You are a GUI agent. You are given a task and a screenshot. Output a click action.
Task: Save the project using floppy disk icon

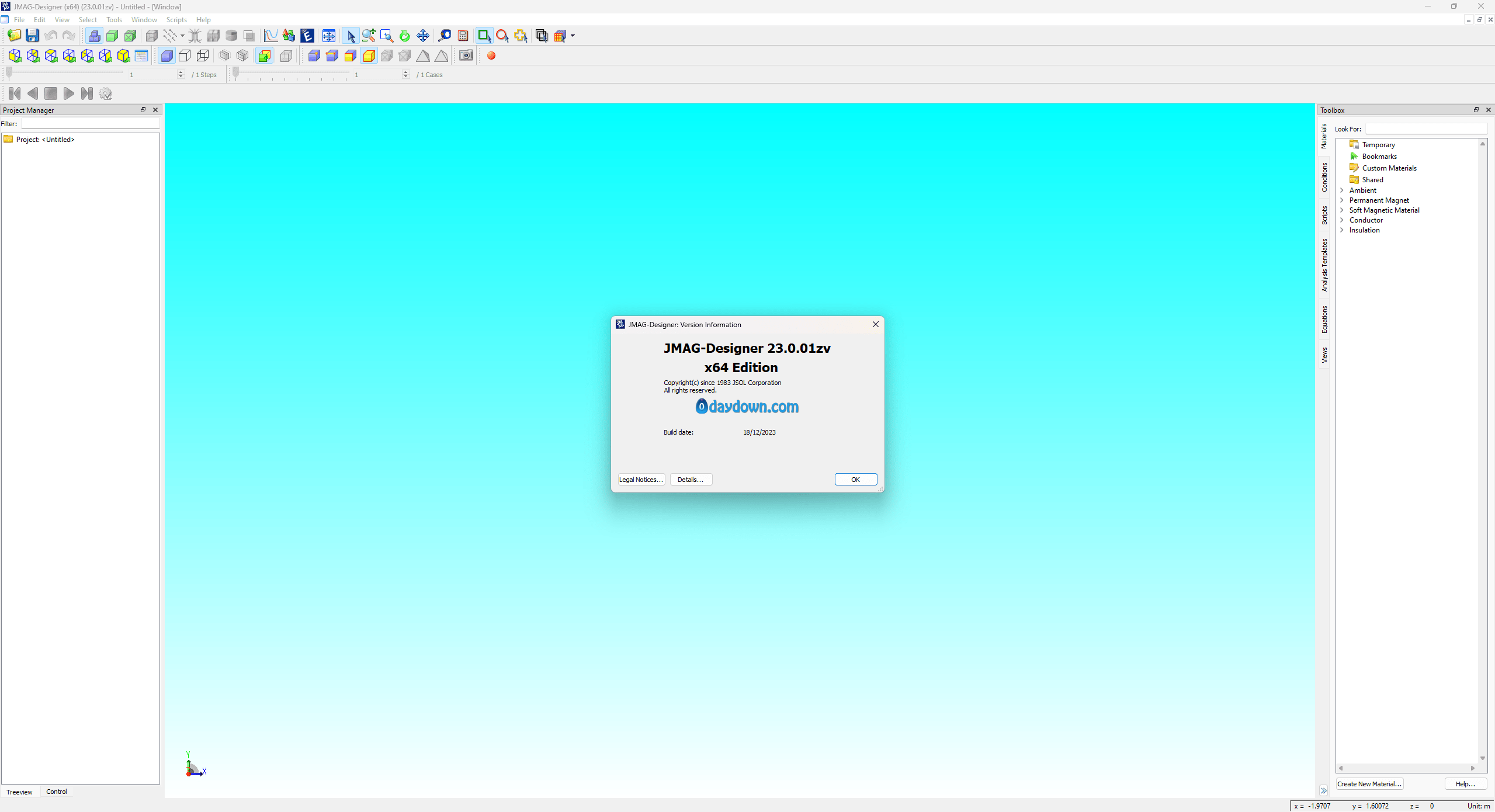point(32,36)
